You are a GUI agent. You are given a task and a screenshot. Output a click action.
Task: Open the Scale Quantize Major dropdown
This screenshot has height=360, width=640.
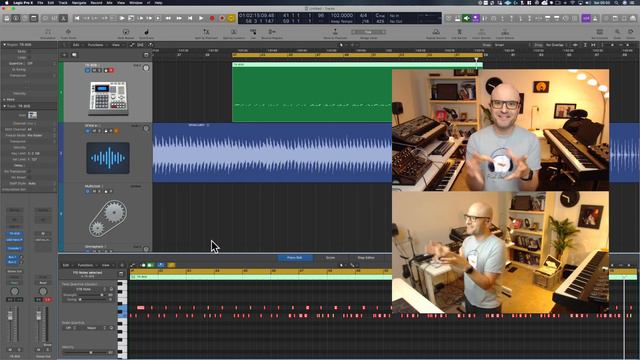tap(94, 328)
